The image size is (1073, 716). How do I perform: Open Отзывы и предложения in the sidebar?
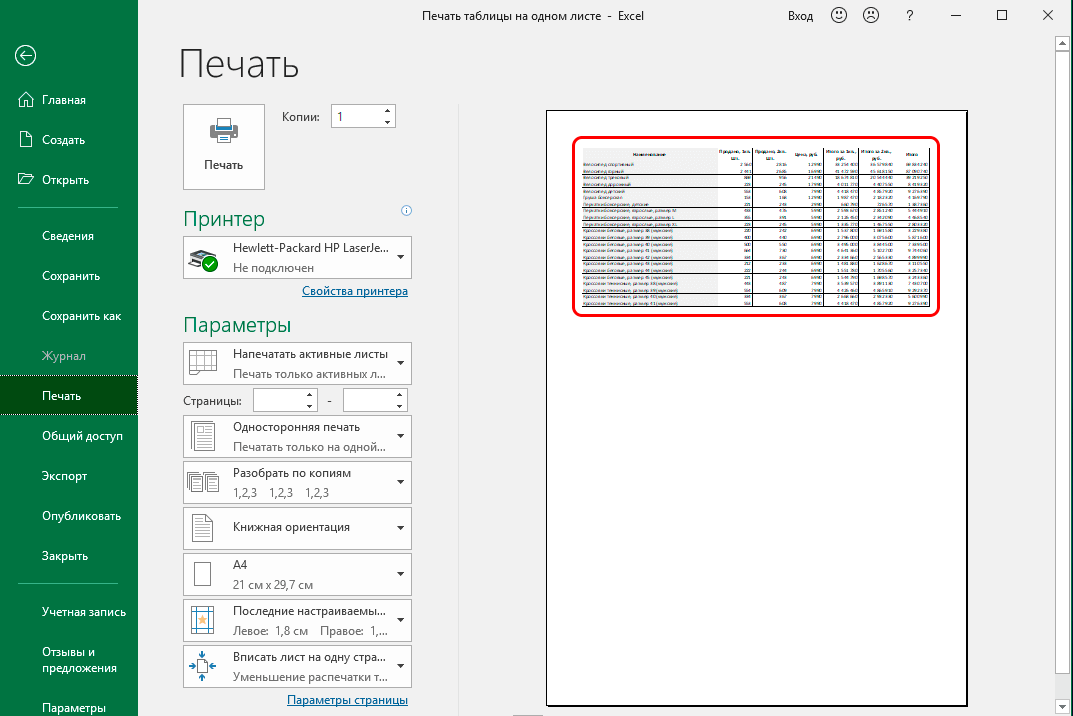68,660
